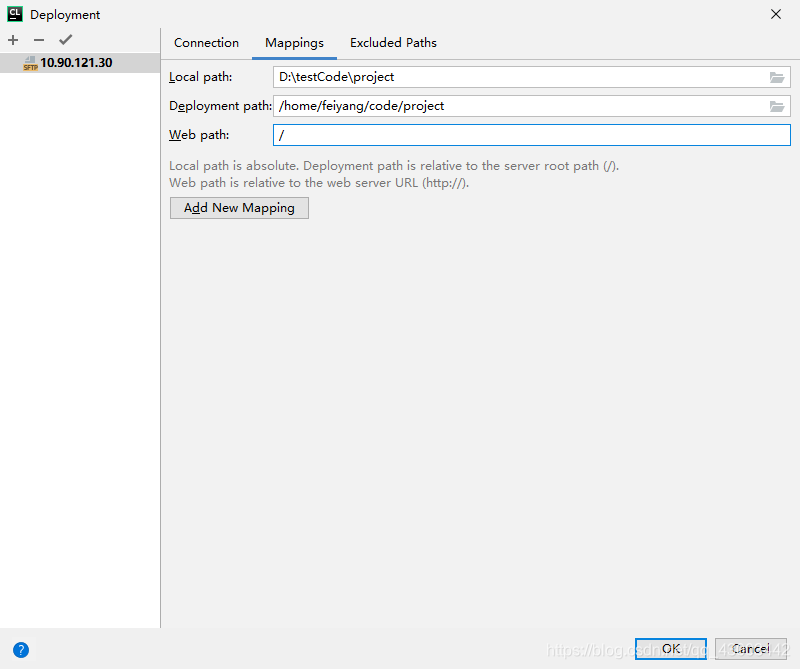Image resolution: width=800 pixels, height=669 pixels.
Task: Click the 'Web path:' label
Action: click(x=199, y=135)
